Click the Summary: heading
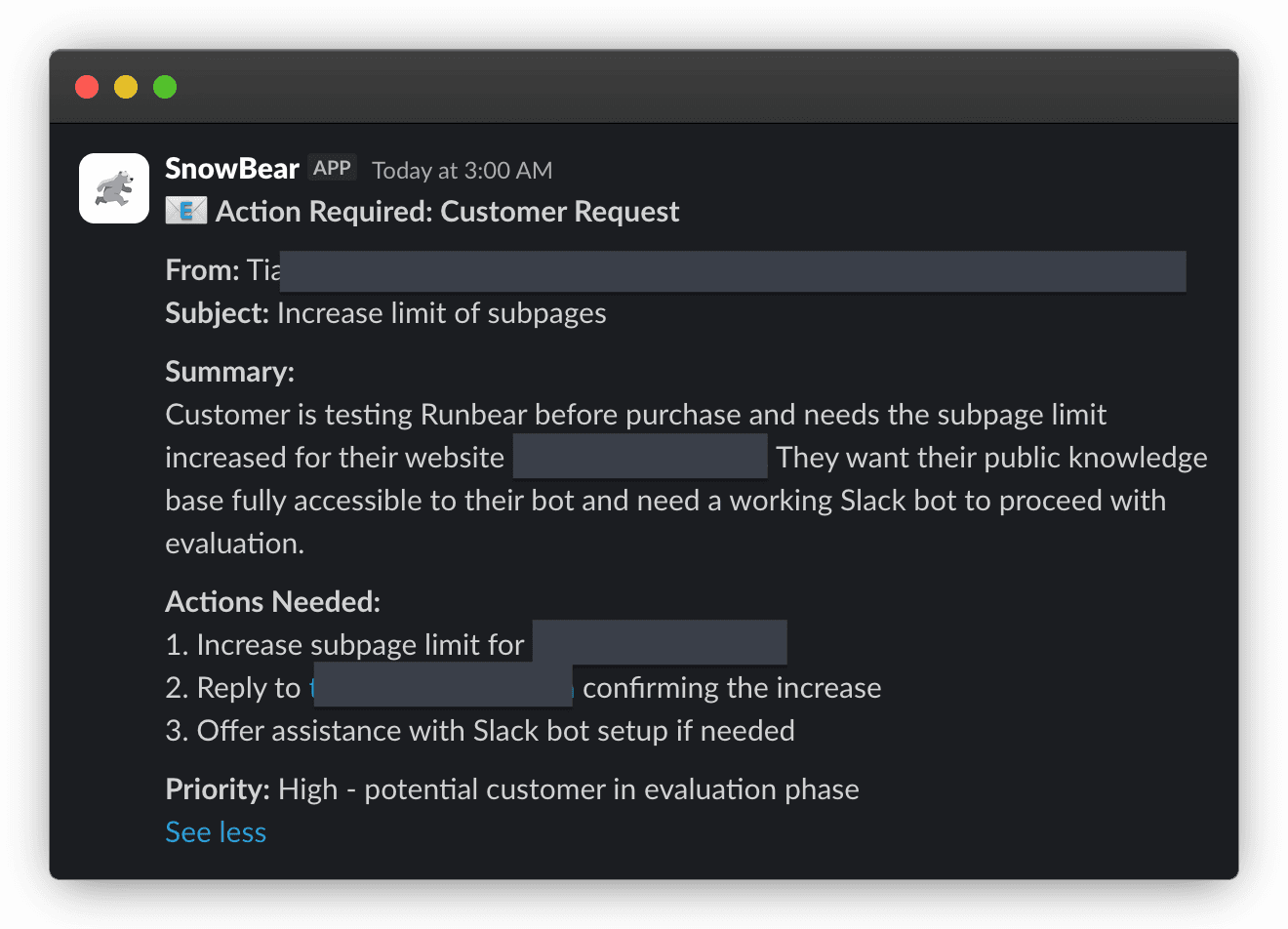 coord(229,372)
